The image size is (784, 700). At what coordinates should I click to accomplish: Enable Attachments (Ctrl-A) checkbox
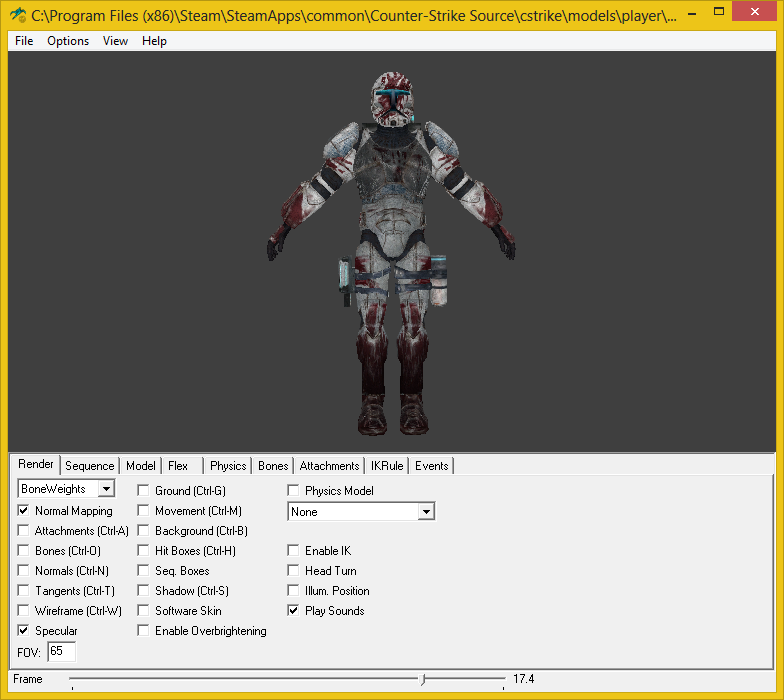23,530
